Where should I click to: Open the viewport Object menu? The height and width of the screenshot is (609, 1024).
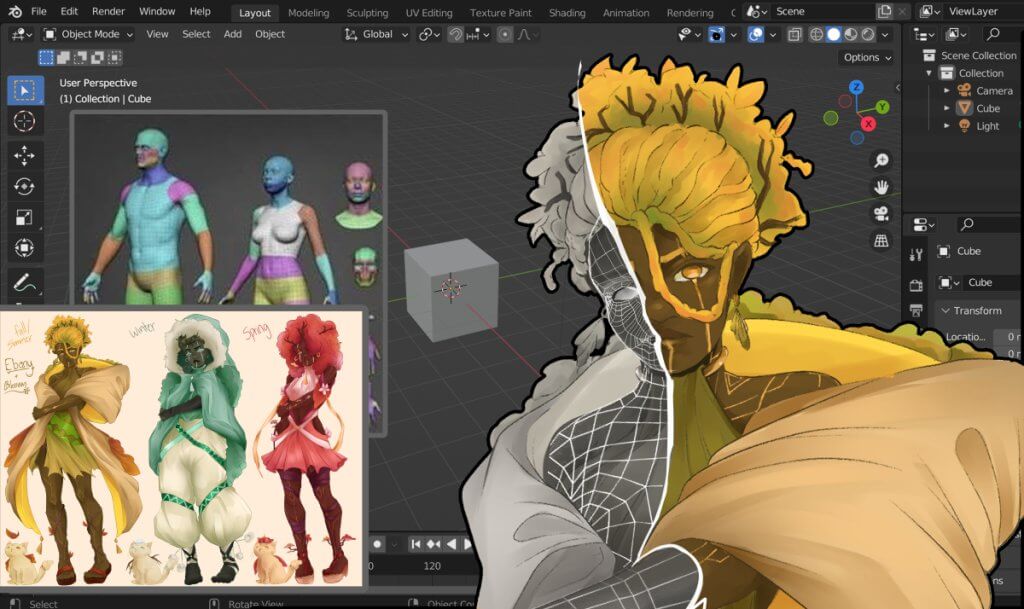pyautogui.click(x=270, y=34)
